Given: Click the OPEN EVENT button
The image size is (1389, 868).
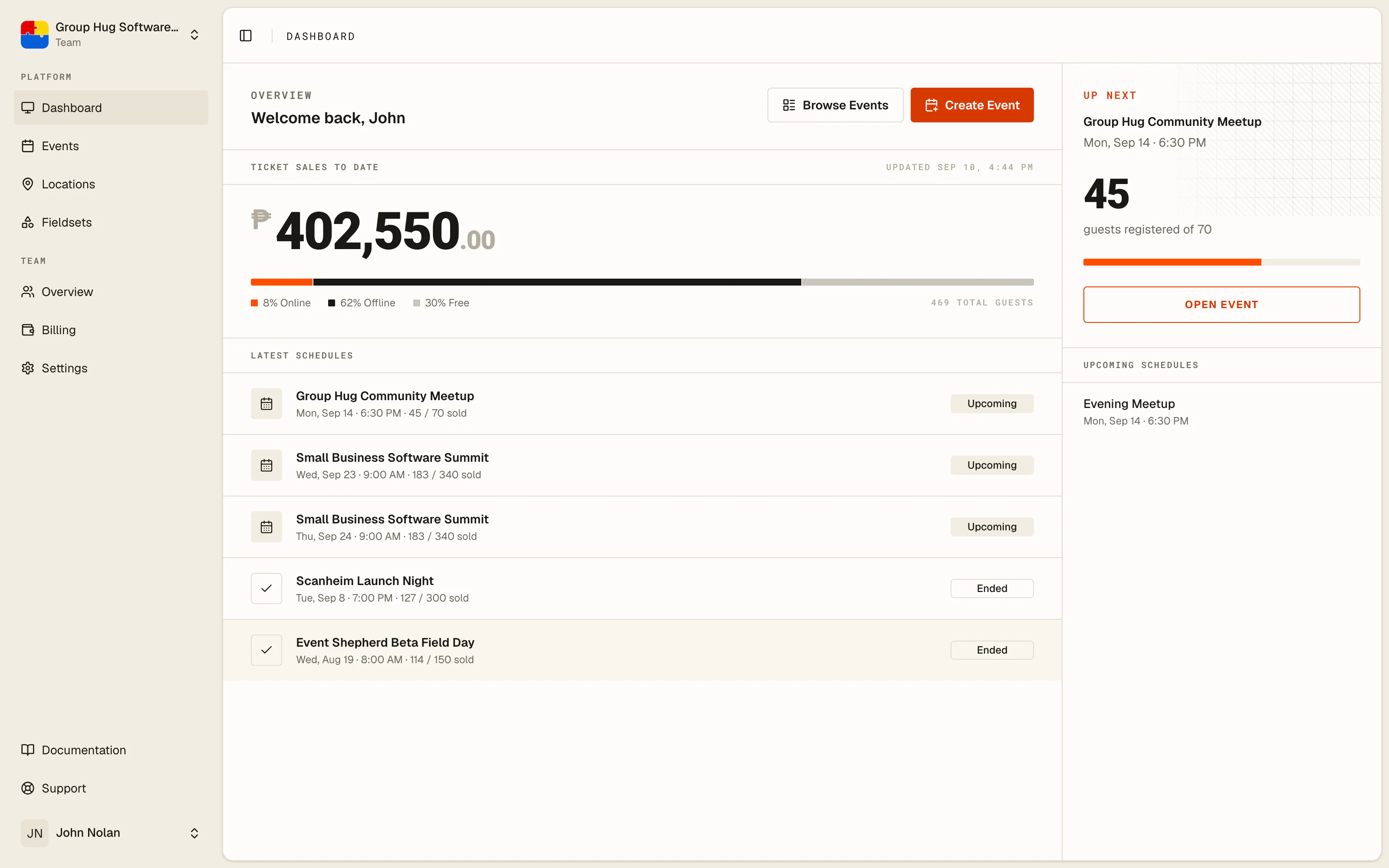Looking at the screenshot, I should (x=1221, y=304).
